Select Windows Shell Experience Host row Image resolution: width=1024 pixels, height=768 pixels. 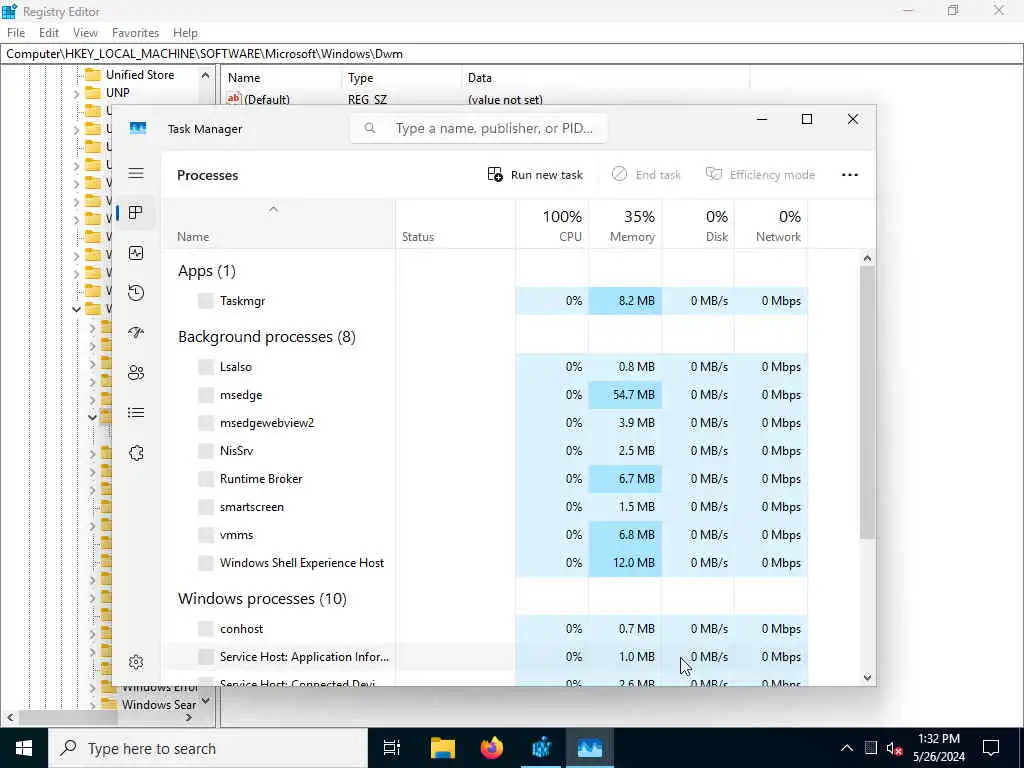[485, 562]
